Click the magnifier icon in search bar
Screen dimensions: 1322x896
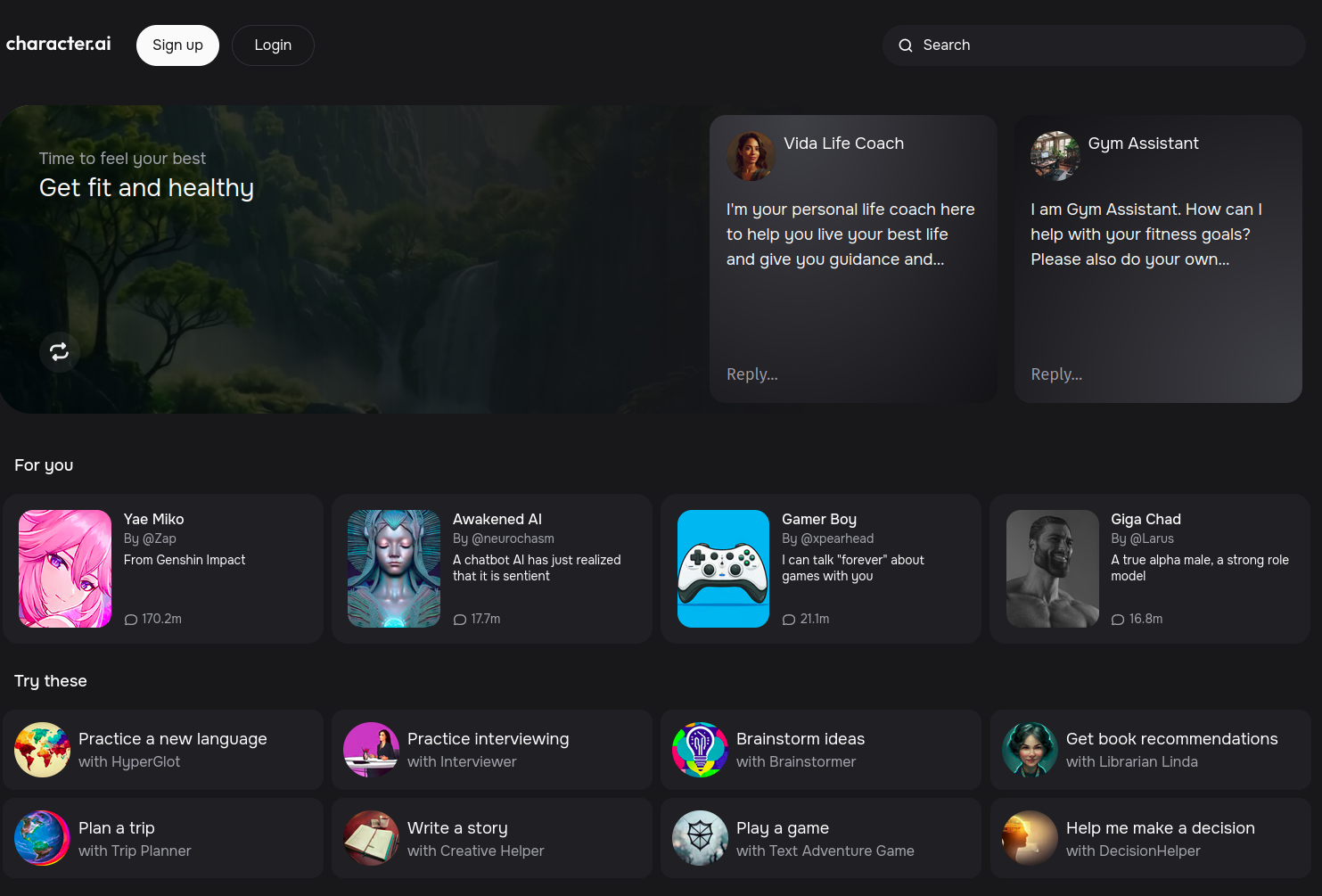(906, 45)
